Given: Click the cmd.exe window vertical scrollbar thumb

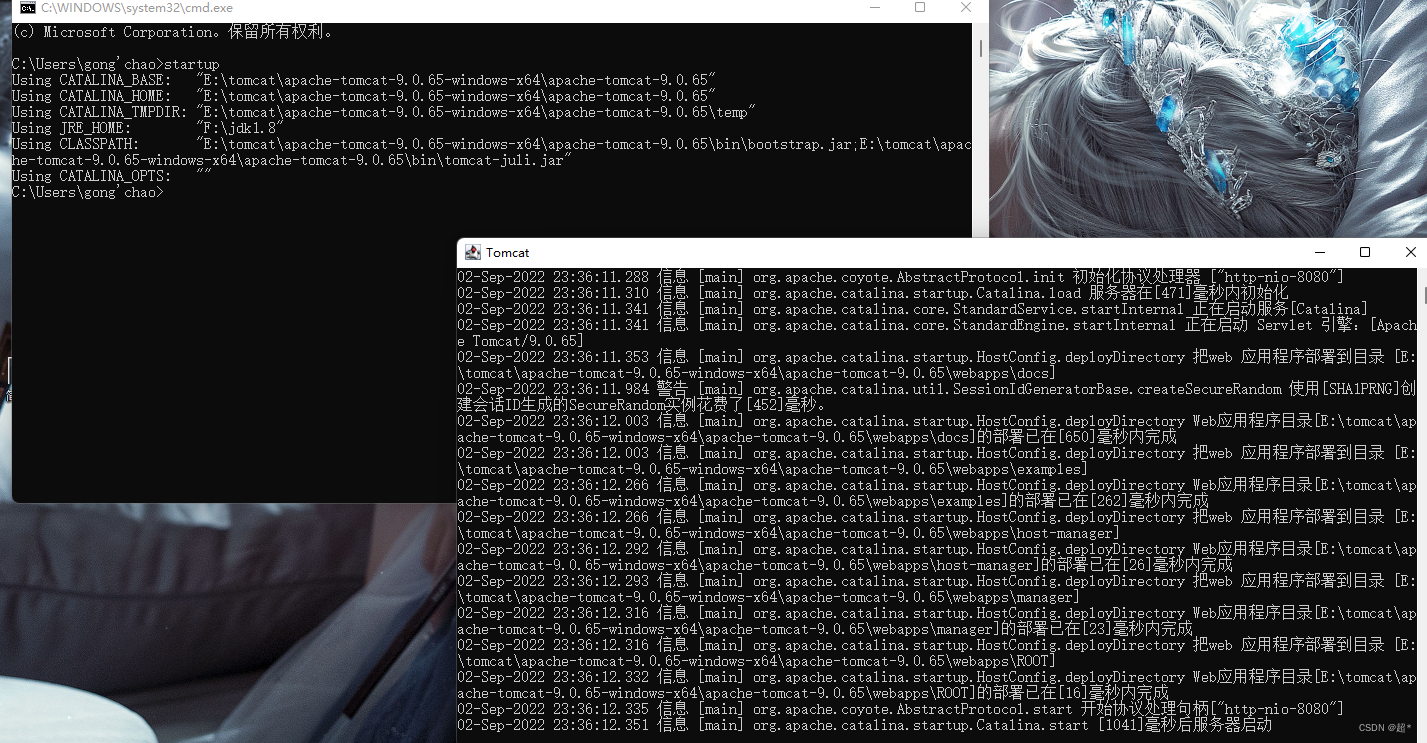Looking at the screenshot, I should 980,48.
